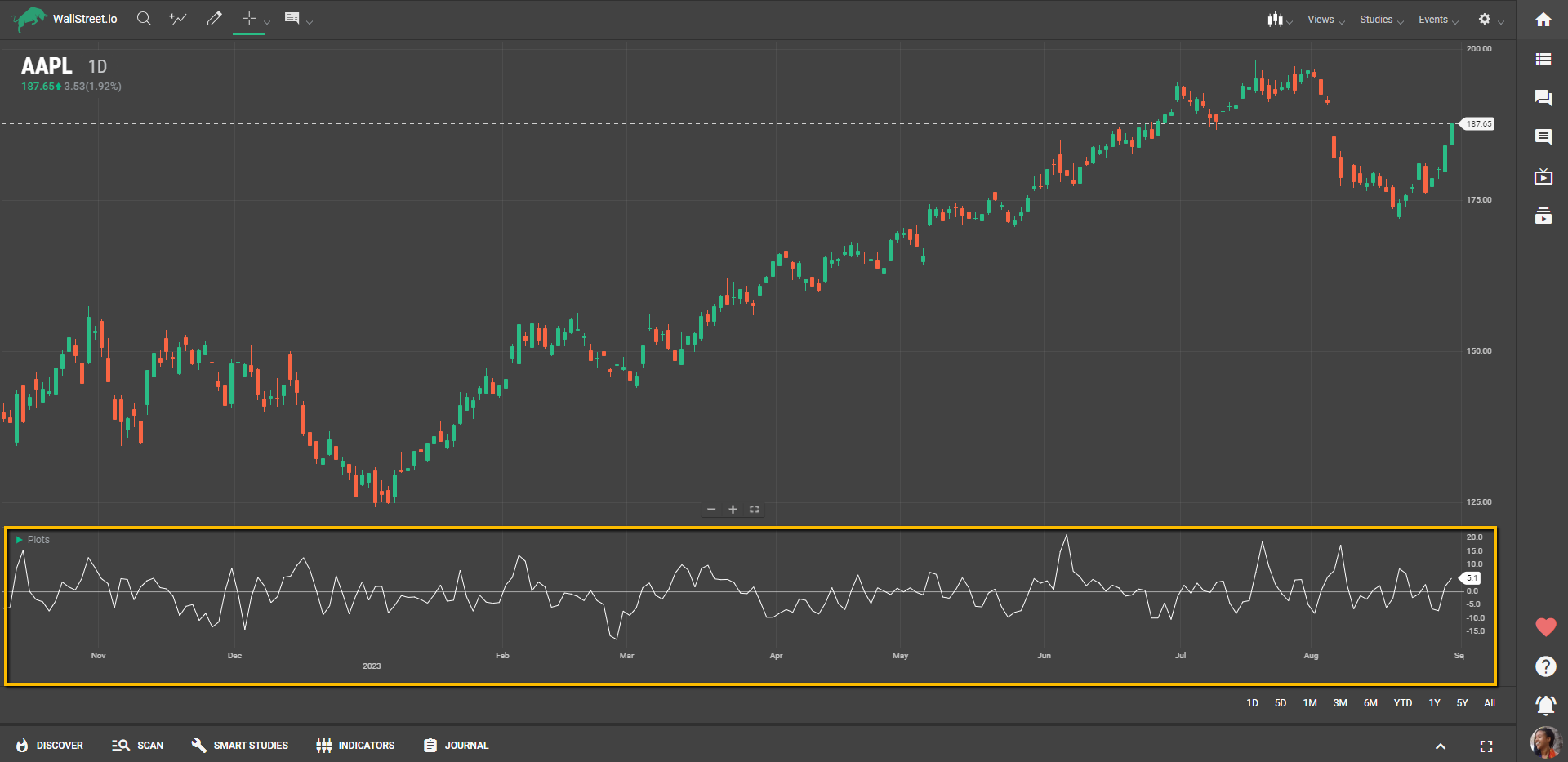1568x762 pixels.
Task: Click the red heart favorites icon
Action: click(x=1545, y=627)
